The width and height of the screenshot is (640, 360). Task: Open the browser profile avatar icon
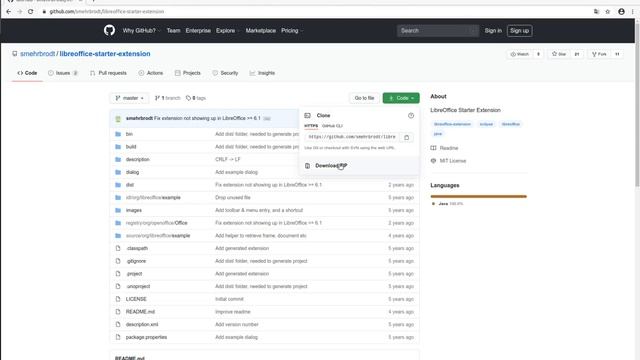tap(621, 11)
